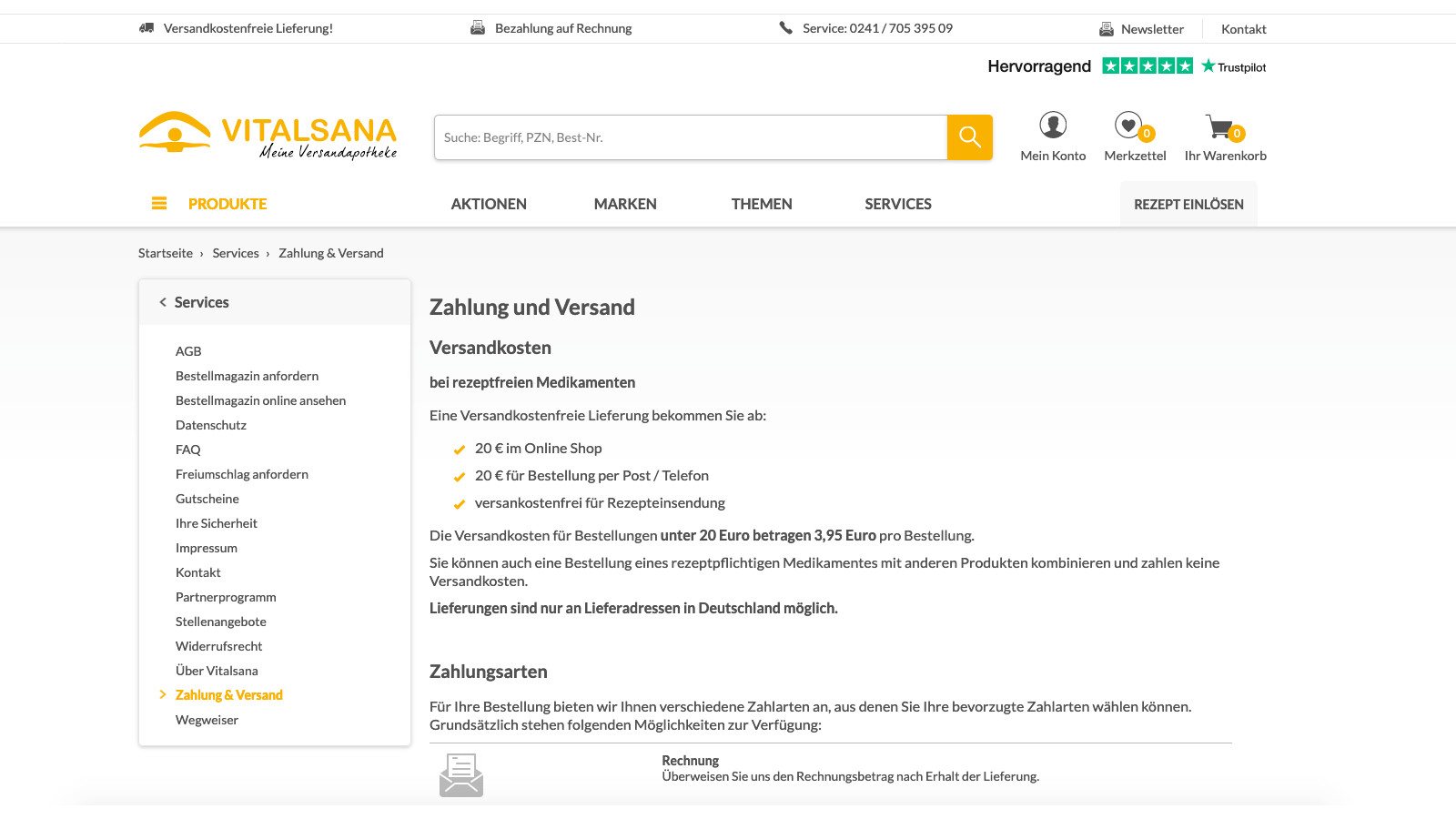Click the REZEPT EINLÖSEN button
Image resolution: width=1456 pixels, height=819 pixels.
pos(1188,204)
